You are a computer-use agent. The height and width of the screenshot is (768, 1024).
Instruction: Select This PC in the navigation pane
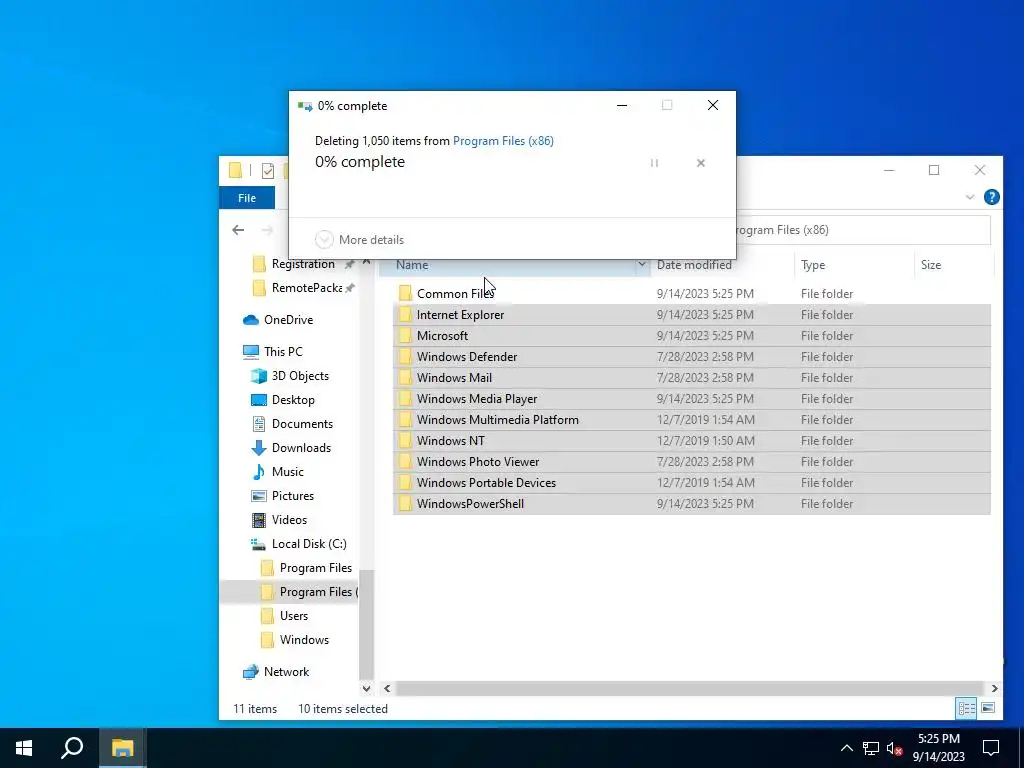tap(283, 352)
